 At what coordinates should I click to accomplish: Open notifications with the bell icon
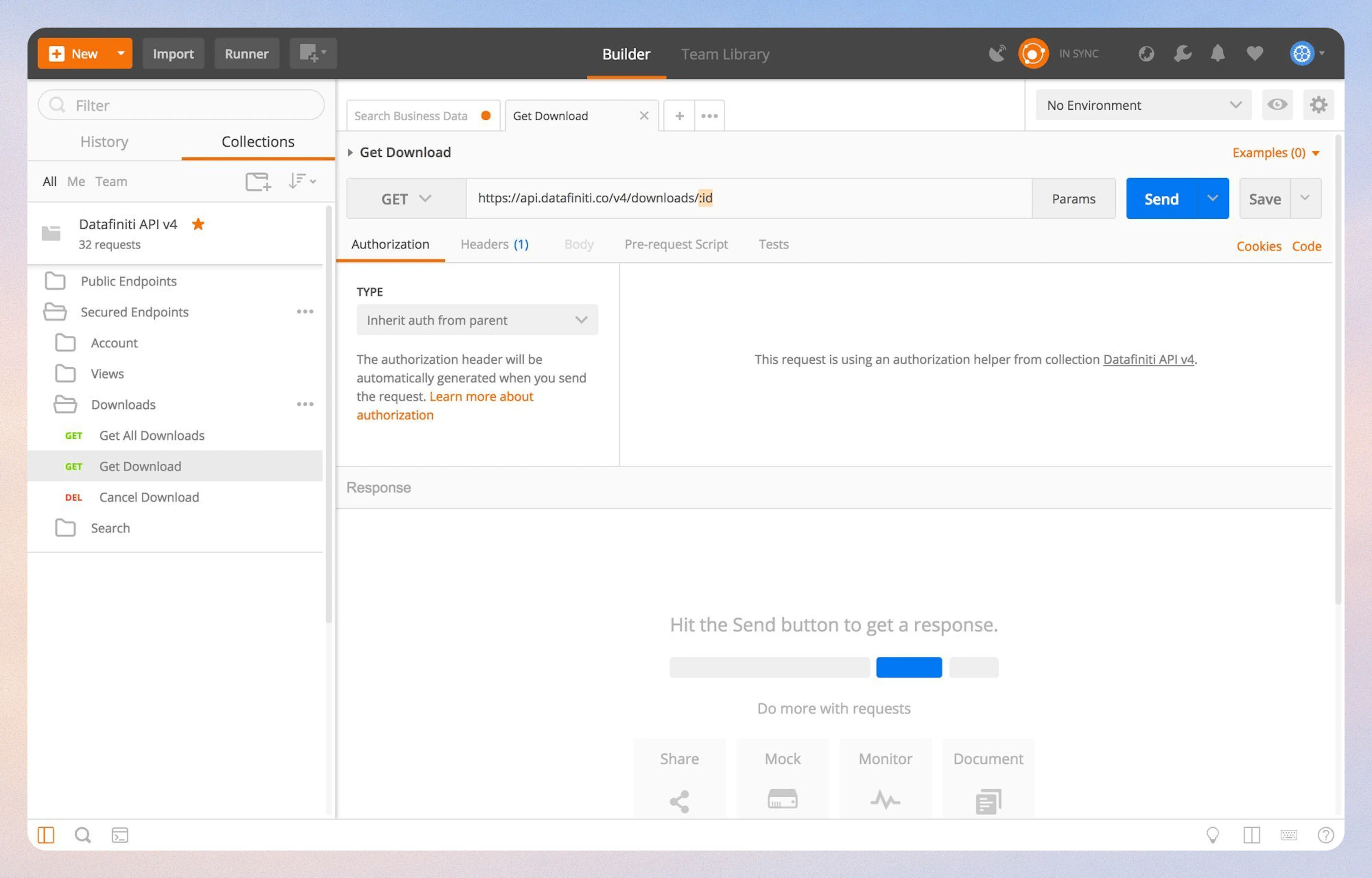point(1218,53)
